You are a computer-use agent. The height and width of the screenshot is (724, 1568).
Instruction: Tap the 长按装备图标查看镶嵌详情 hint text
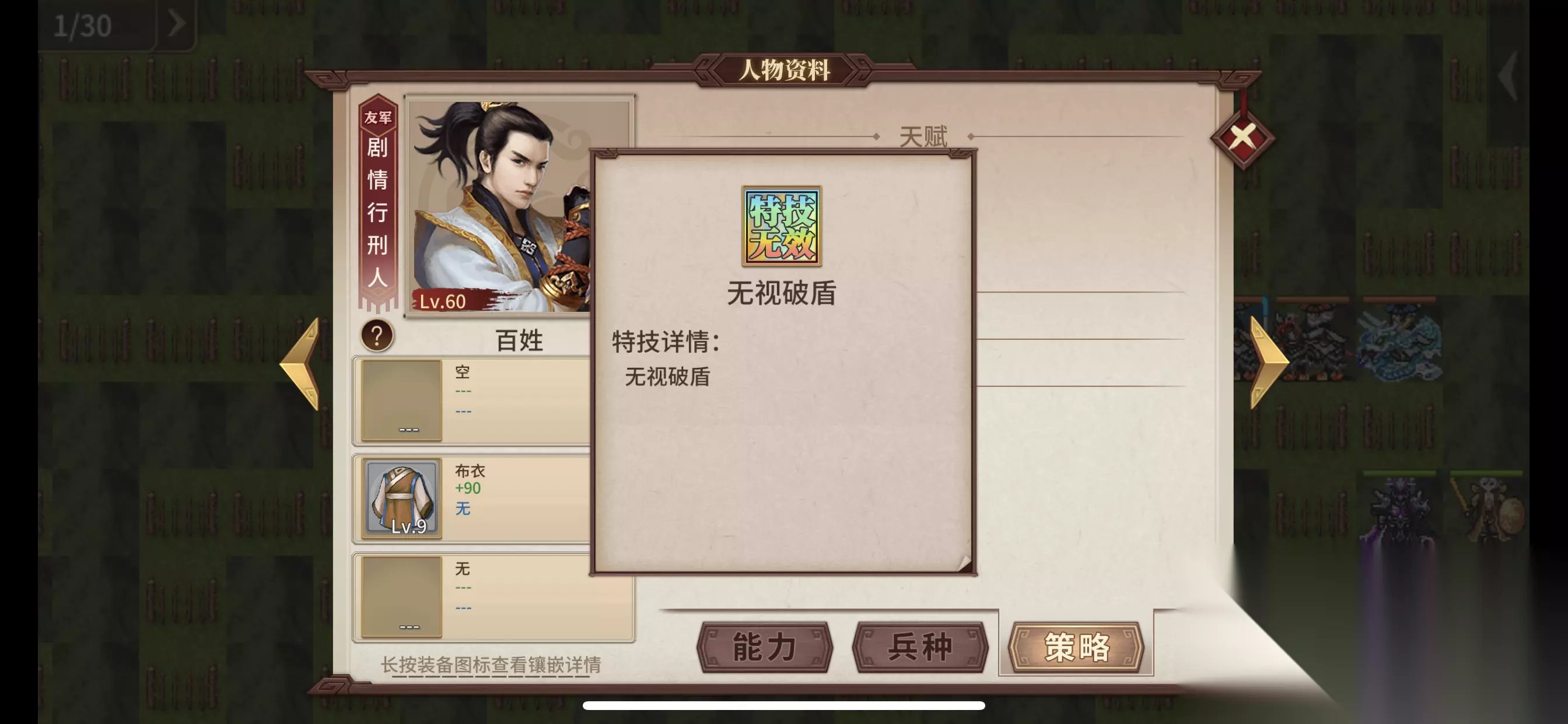491,665
